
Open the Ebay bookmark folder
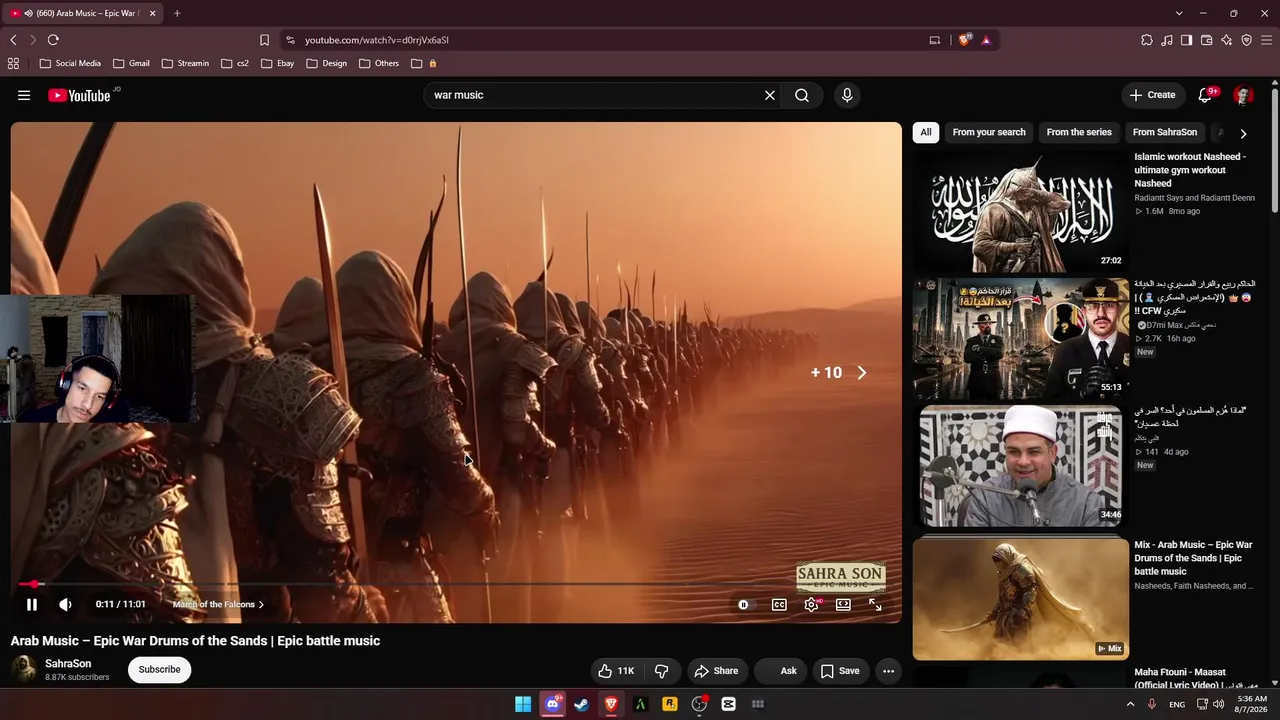click(277, 63)
